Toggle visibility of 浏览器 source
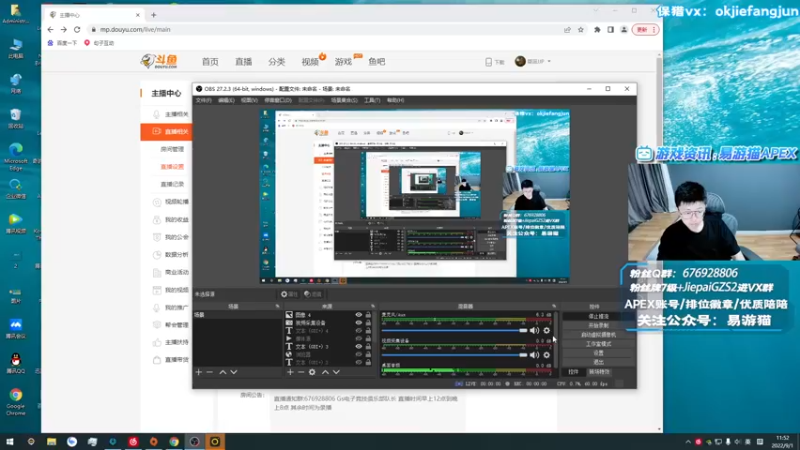 click(359, 354)
